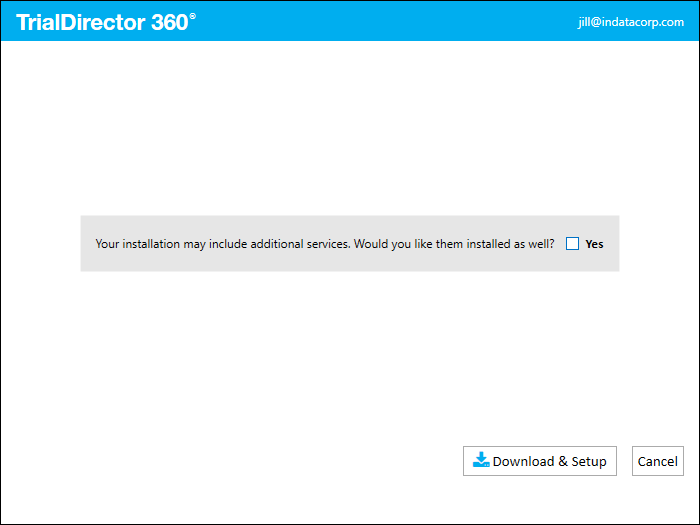Screen dimensions: 700x525
Task: Click the gray additional services panel
Action: (350, 243)
